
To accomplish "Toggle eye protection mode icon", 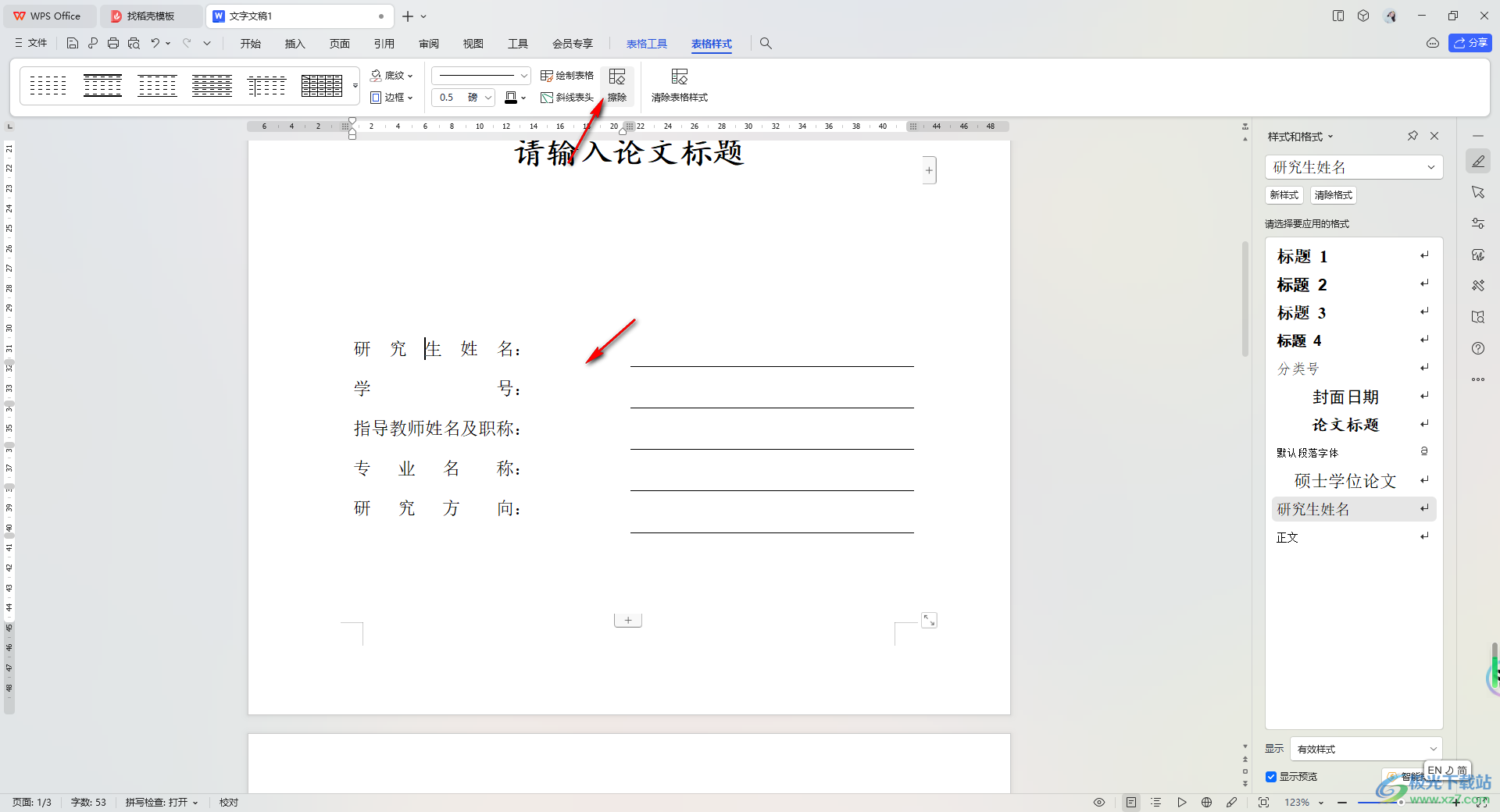I will [x=1099, y=802].
